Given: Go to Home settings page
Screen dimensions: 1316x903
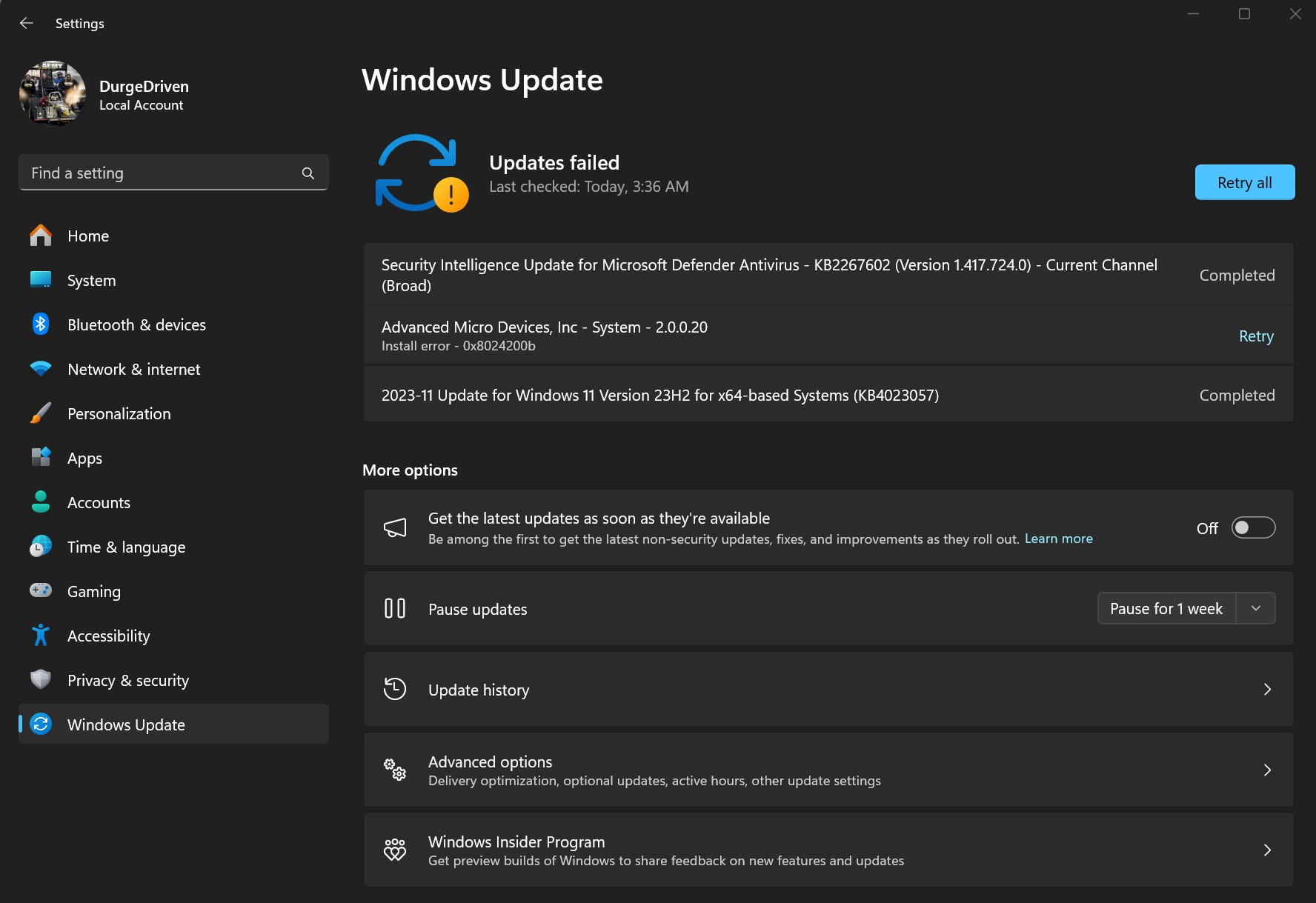Looking at the screenshot, I should (173, 236).
